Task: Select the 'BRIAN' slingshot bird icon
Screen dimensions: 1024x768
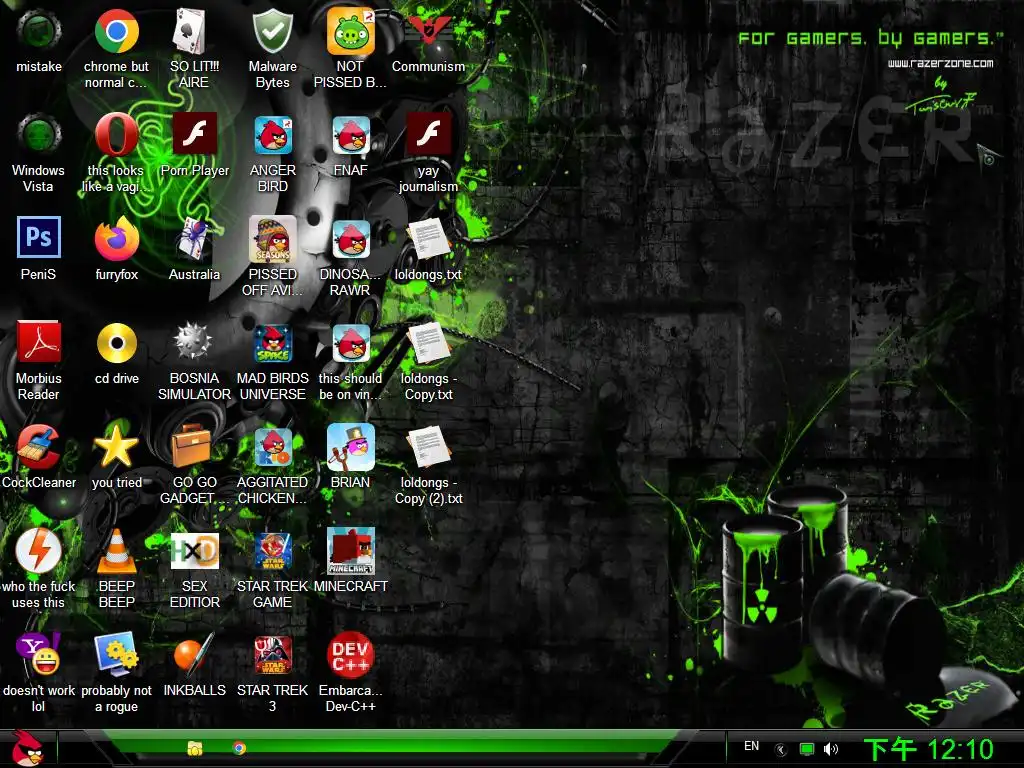Action: pos(351,446)
